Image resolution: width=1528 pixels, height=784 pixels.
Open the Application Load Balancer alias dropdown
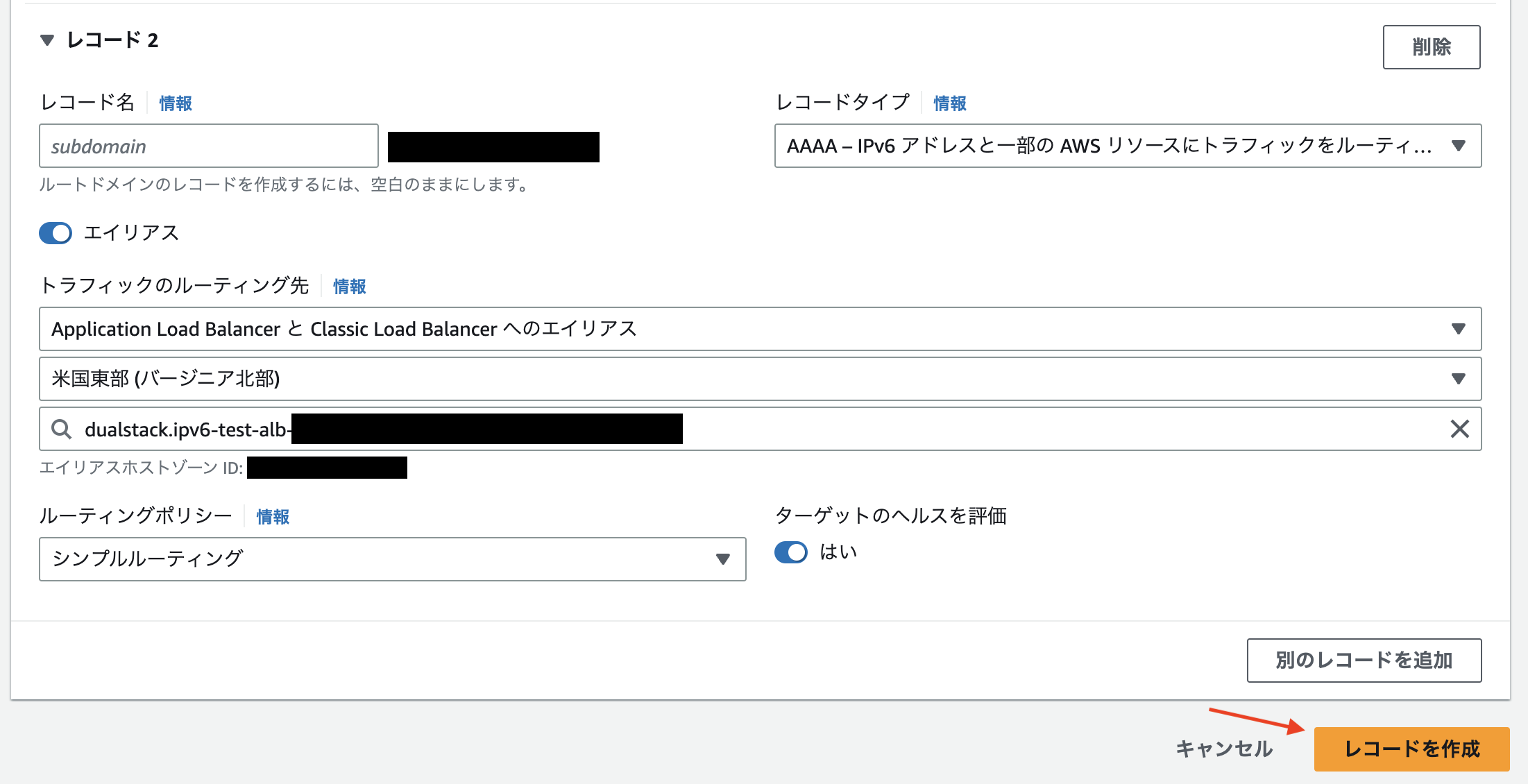click(760, 329)
